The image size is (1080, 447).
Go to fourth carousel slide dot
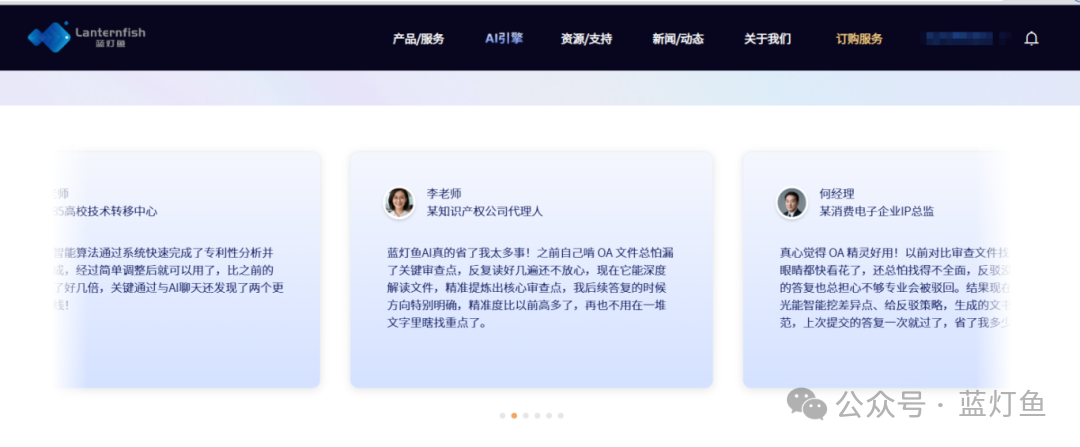[x=537, y=415]
